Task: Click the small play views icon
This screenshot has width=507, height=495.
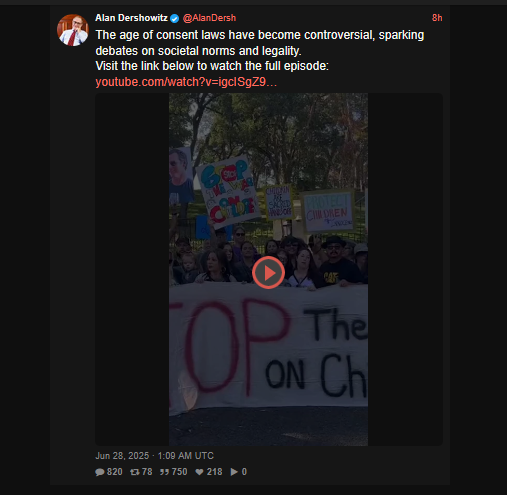Action: (234, 472)
